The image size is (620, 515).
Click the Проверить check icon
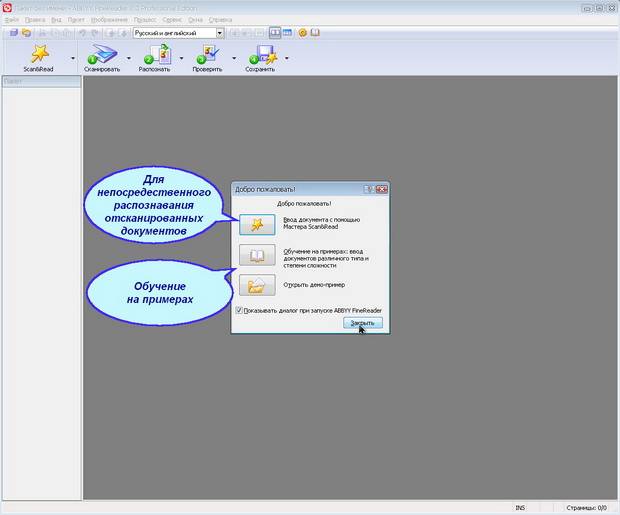click(x=209, y=54)
